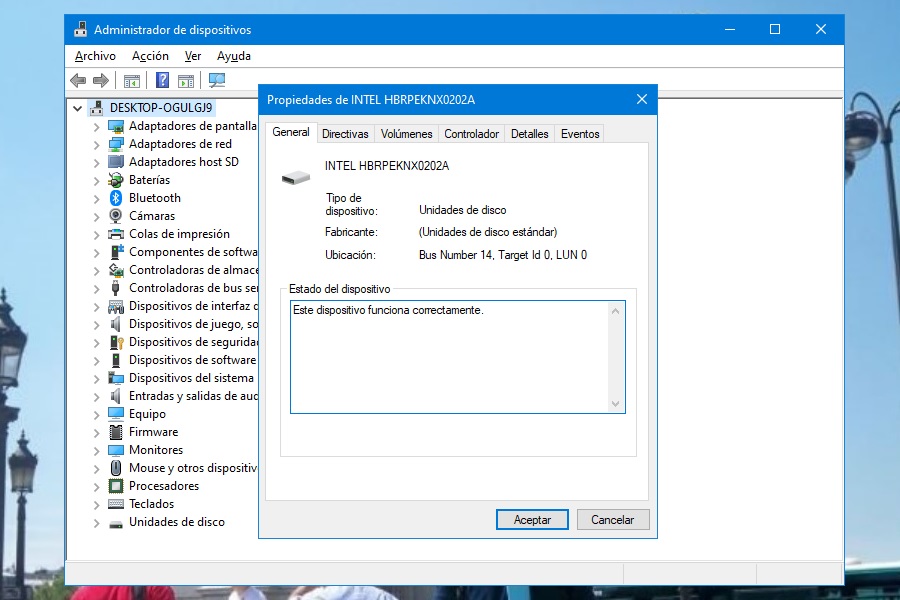Click the Monitores category icon
The image size is (900, 600).
[114, 450]
